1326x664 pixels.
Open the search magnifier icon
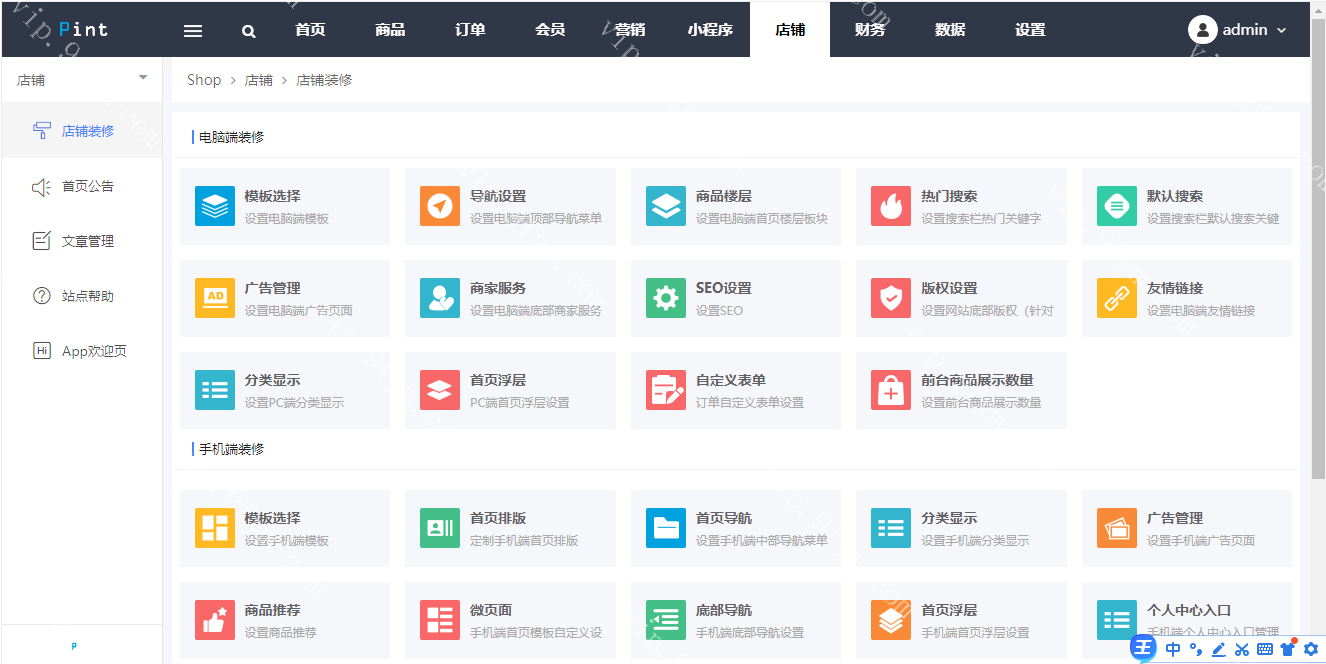[x=249, y=31]
